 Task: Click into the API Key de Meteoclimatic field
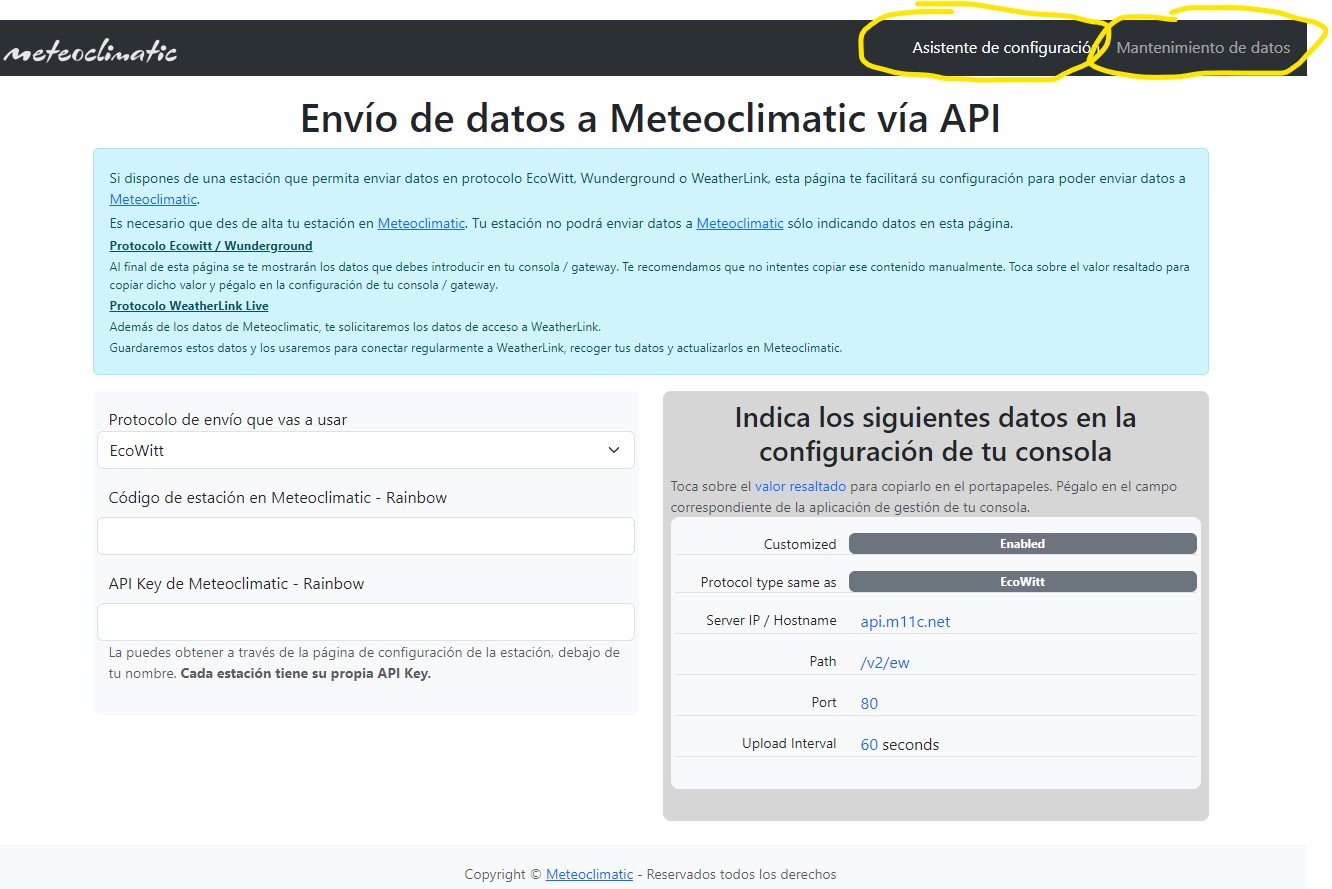click(x=365, y=622)
